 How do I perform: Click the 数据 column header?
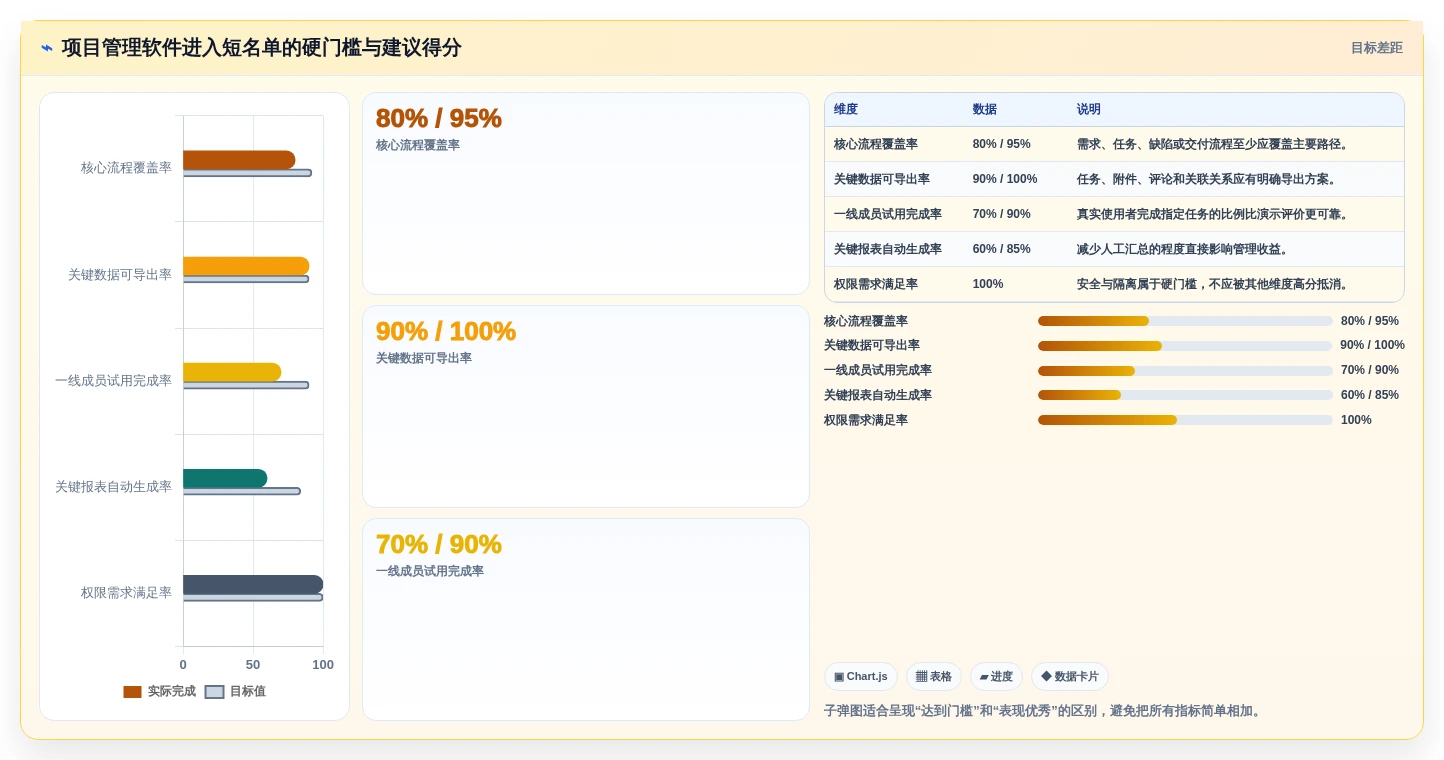(985, 110)
